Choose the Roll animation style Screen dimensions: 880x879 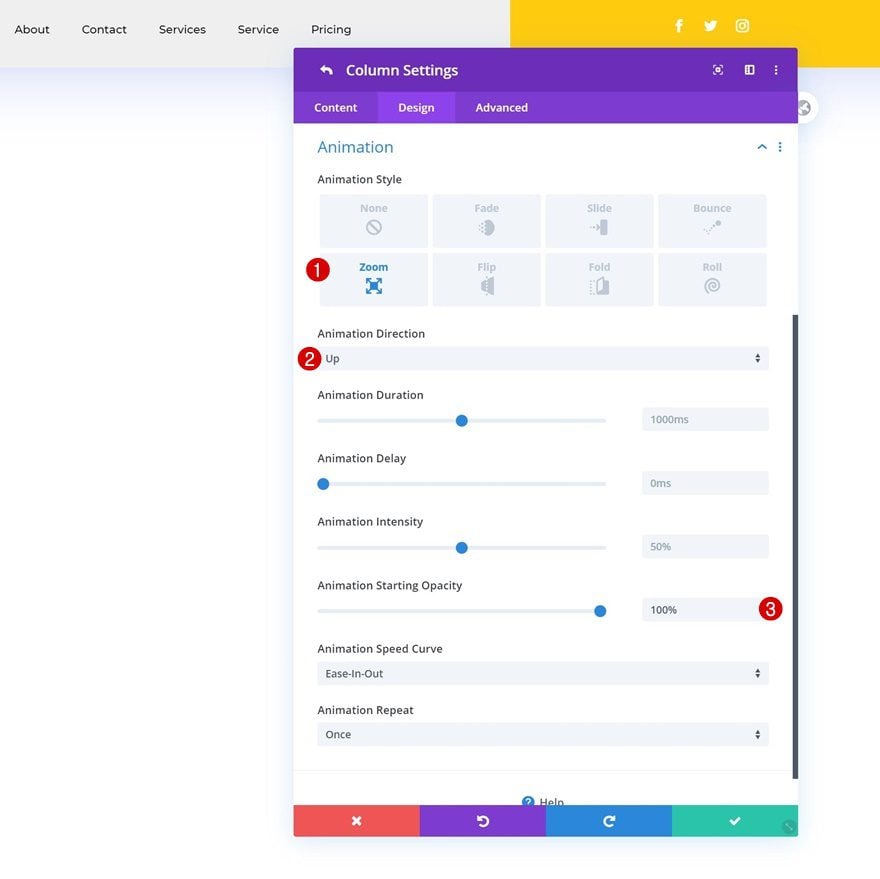pyautogui.click(x=712, y=280)
